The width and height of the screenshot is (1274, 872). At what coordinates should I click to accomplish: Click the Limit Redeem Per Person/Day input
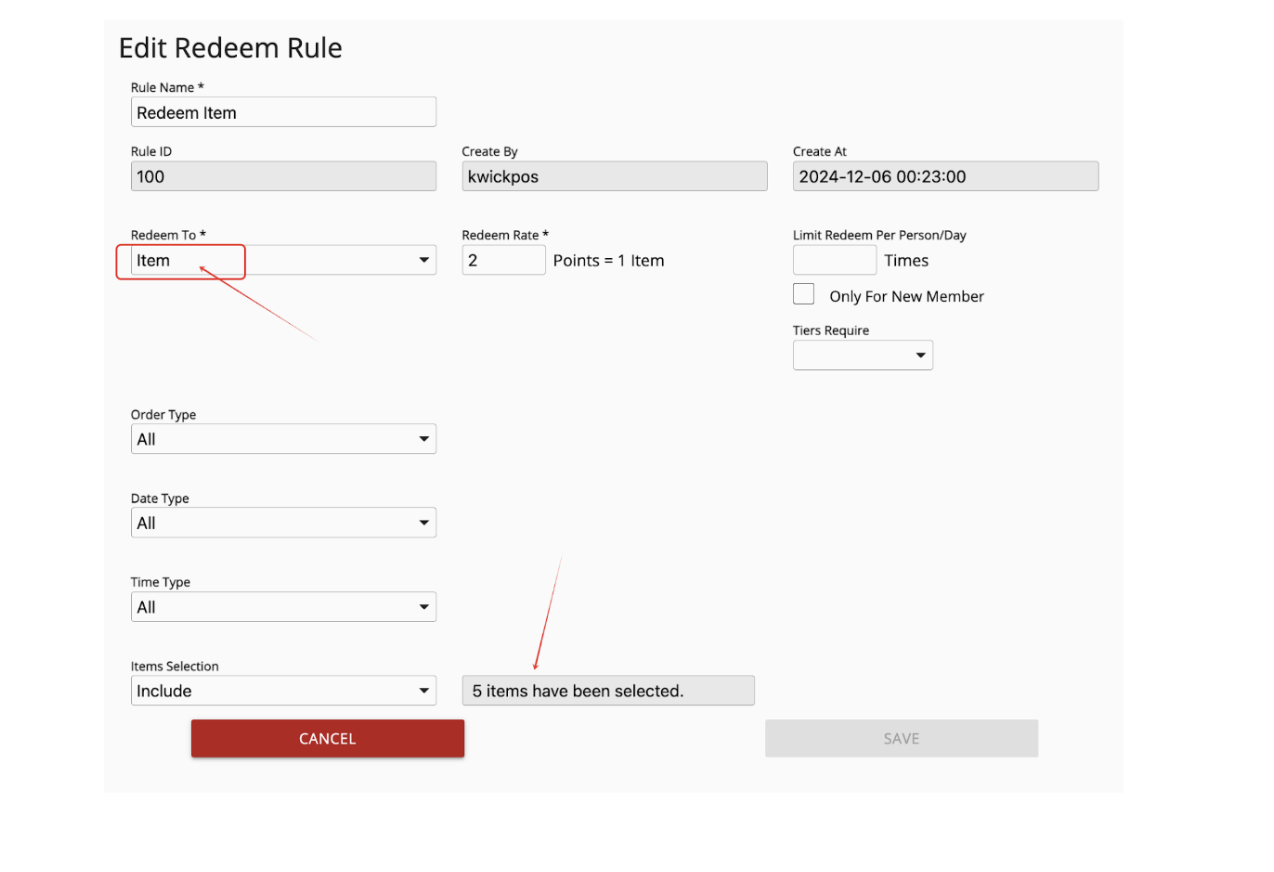834,260
